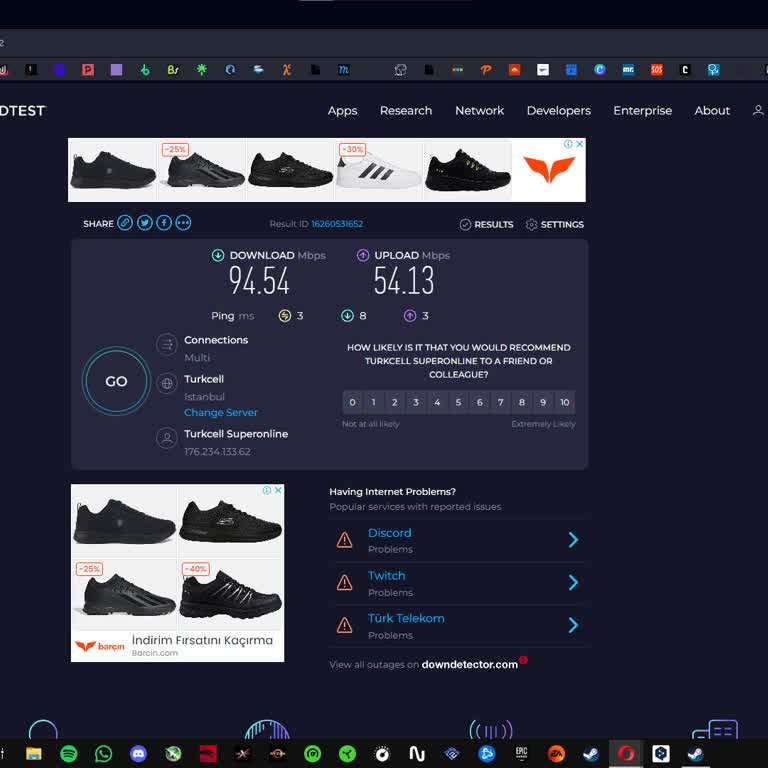The image size is (768, 768).
Task: Open the About menu
Action: [x=712, y=111]
